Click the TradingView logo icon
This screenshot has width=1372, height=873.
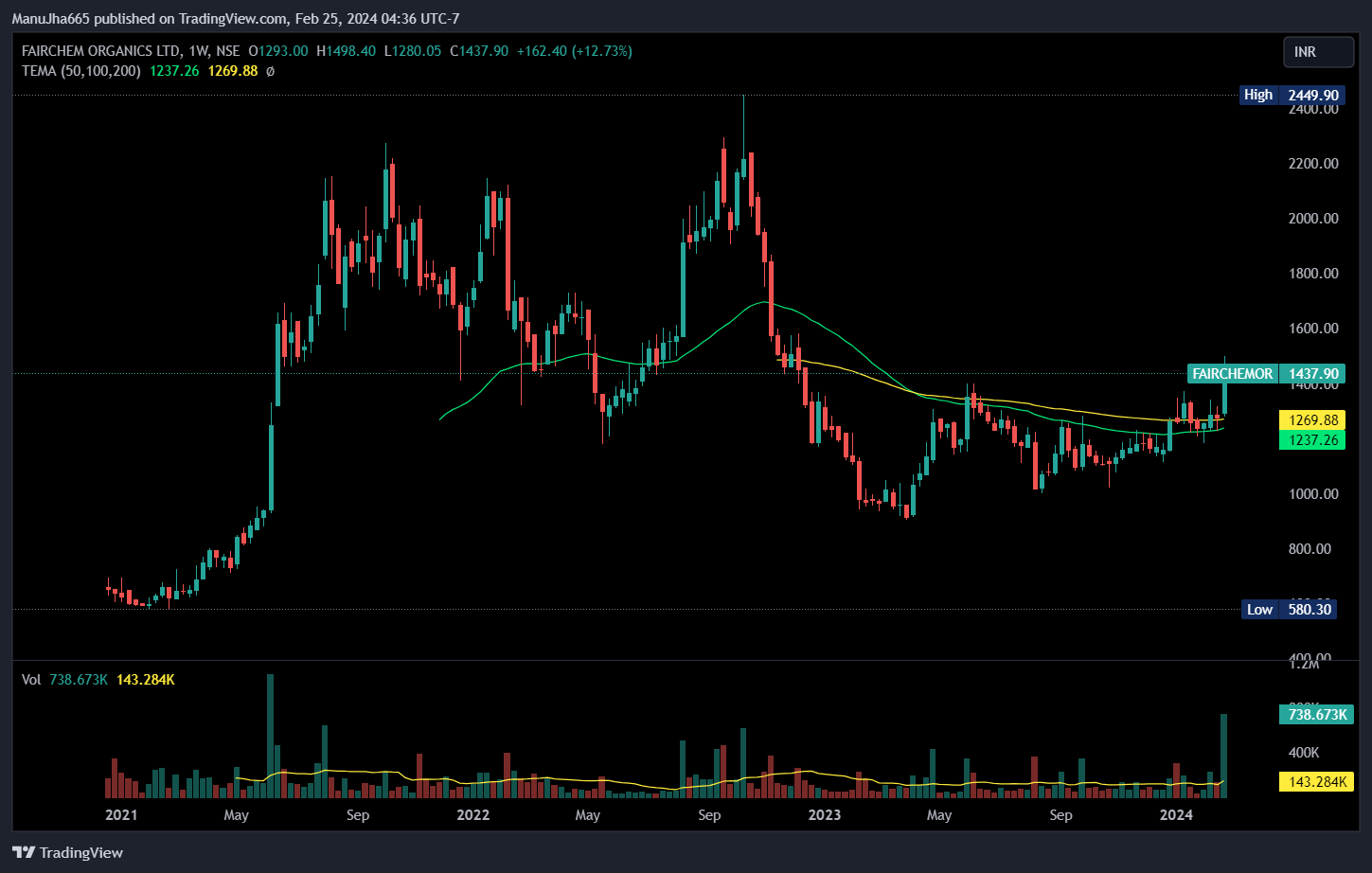click(24, 852)
